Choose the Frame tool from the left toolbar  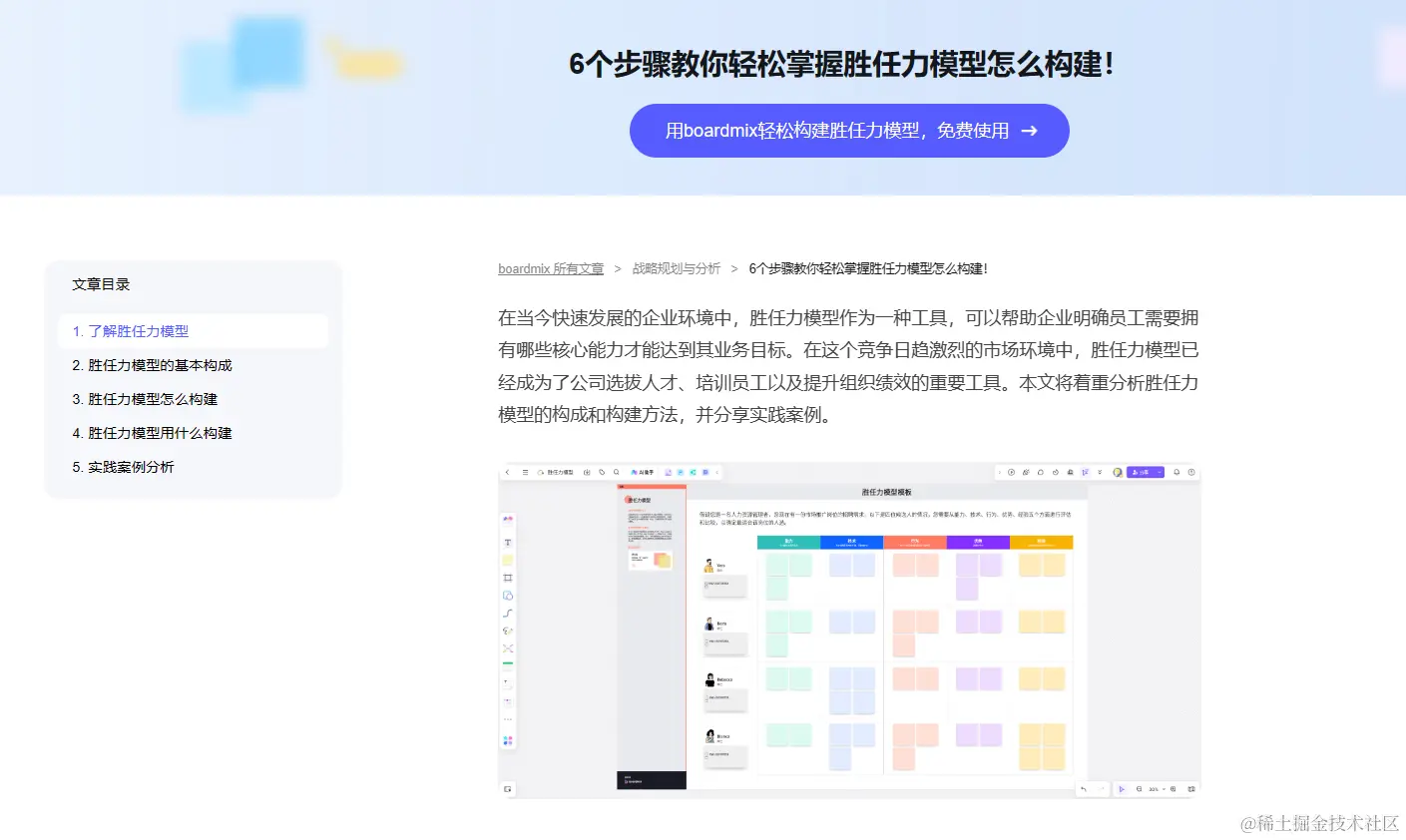506,578
